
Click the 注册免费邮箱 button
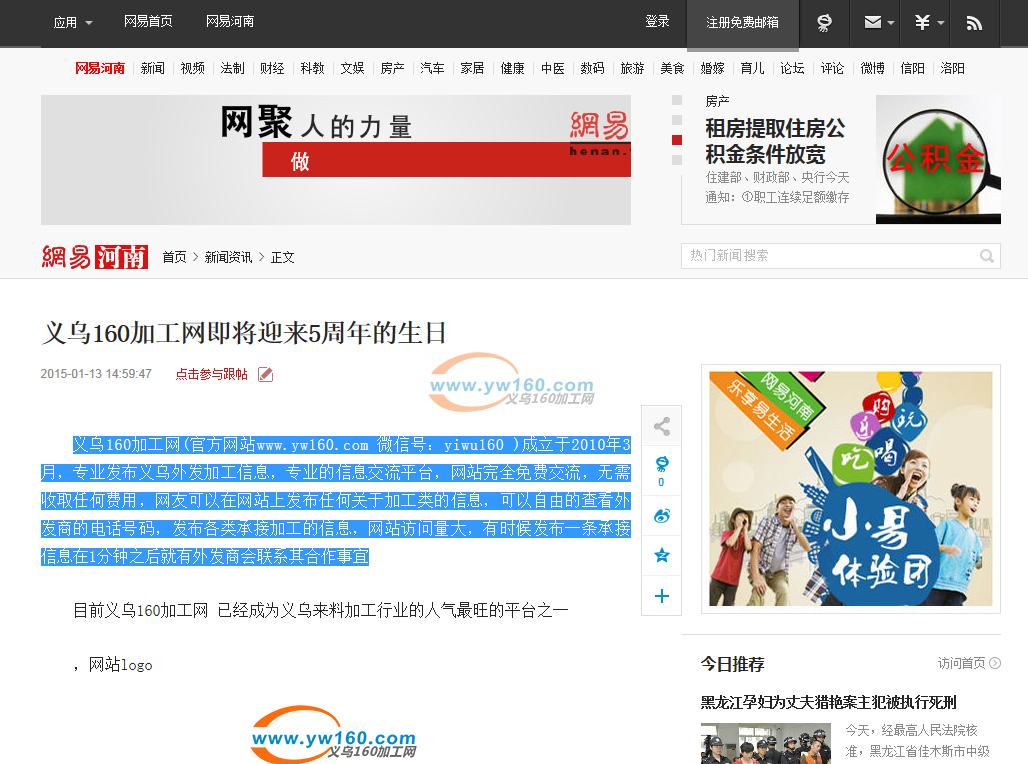click(742, 22)
